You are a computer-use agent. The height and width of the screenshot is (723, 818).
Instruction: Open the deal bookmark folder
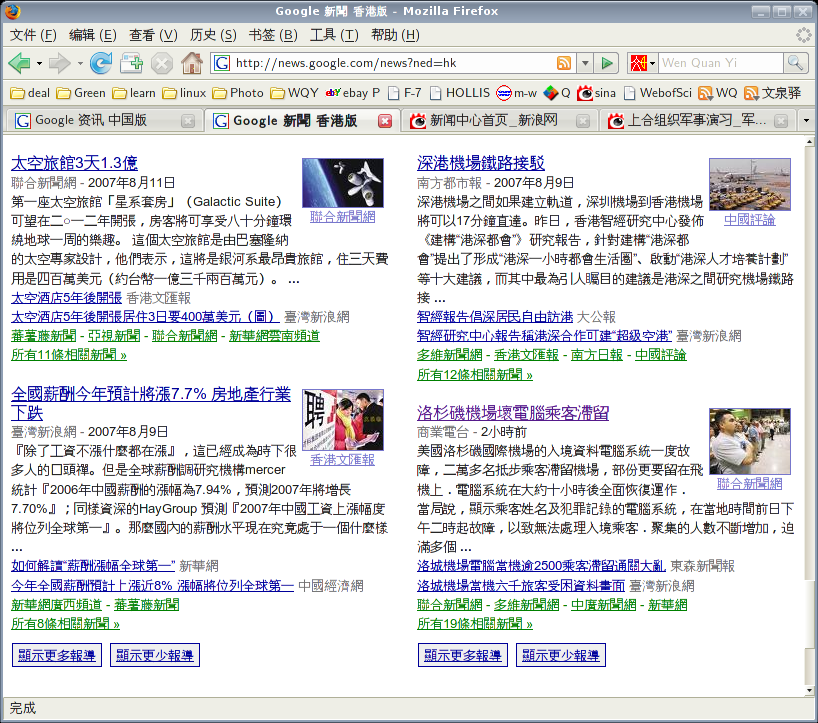click(x=30, y=93)
